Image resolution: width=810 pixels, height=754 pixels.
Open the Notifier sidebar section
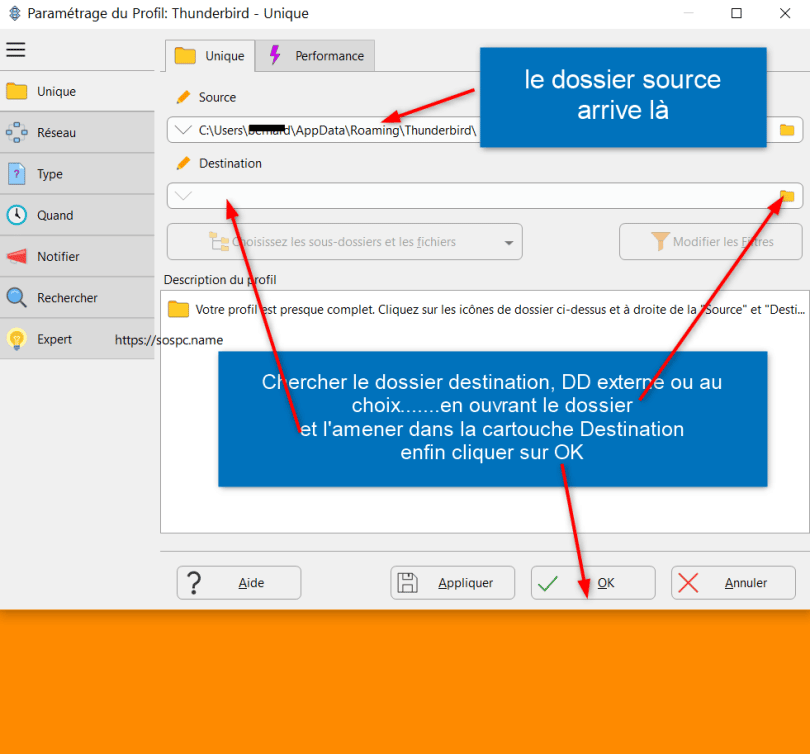click(x=77, y=257)
